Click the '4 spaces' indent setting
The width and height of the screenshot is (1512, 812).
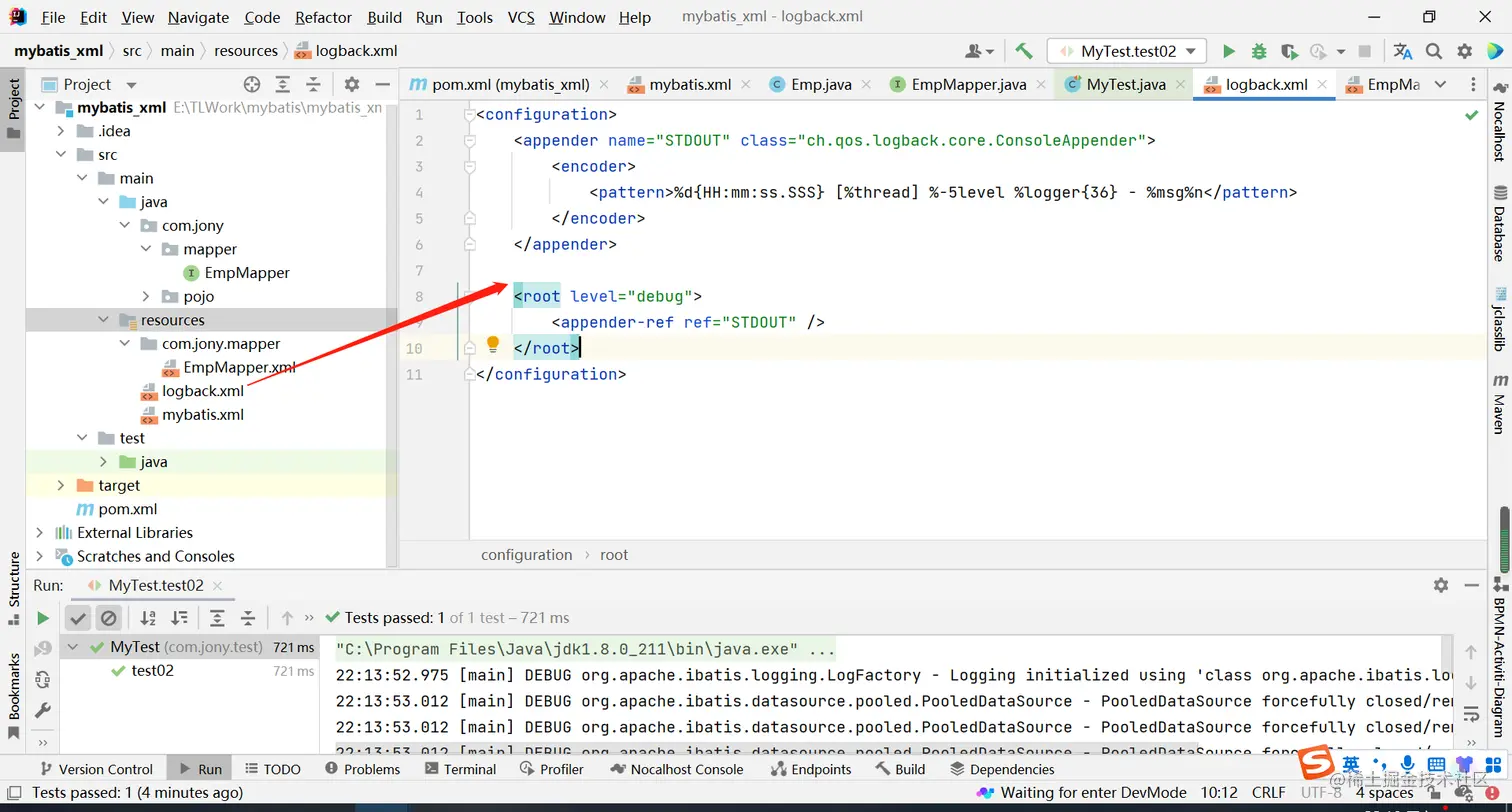tap(1384, 793)
